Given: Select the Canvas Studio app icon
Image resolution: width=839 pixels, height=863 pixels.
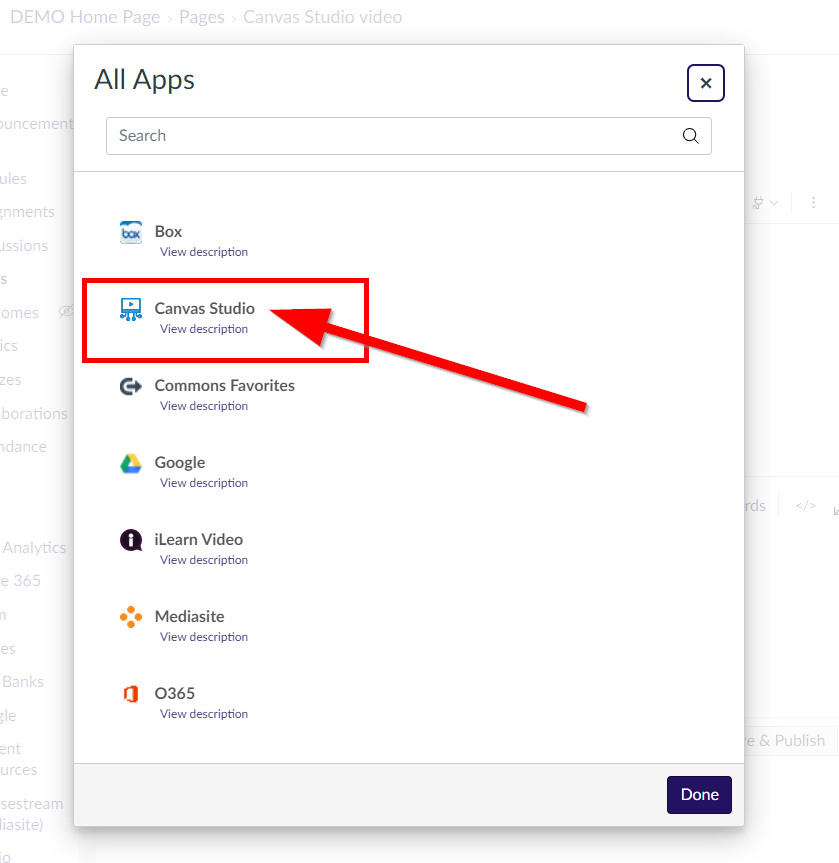Looking at the screenshot, I should [x=131, y=309].
